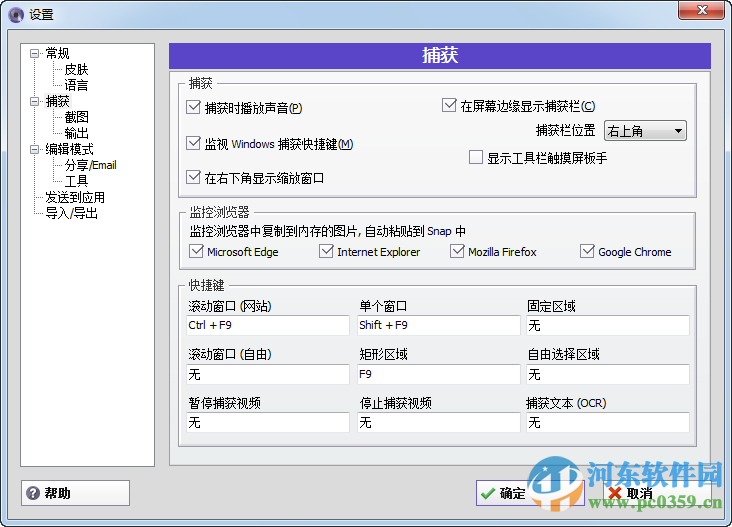The width and height of the screenshot is (732, 527).
Task: Uncheck Mozilla Firefox browser monitoring
Action: tap(457, 251)
